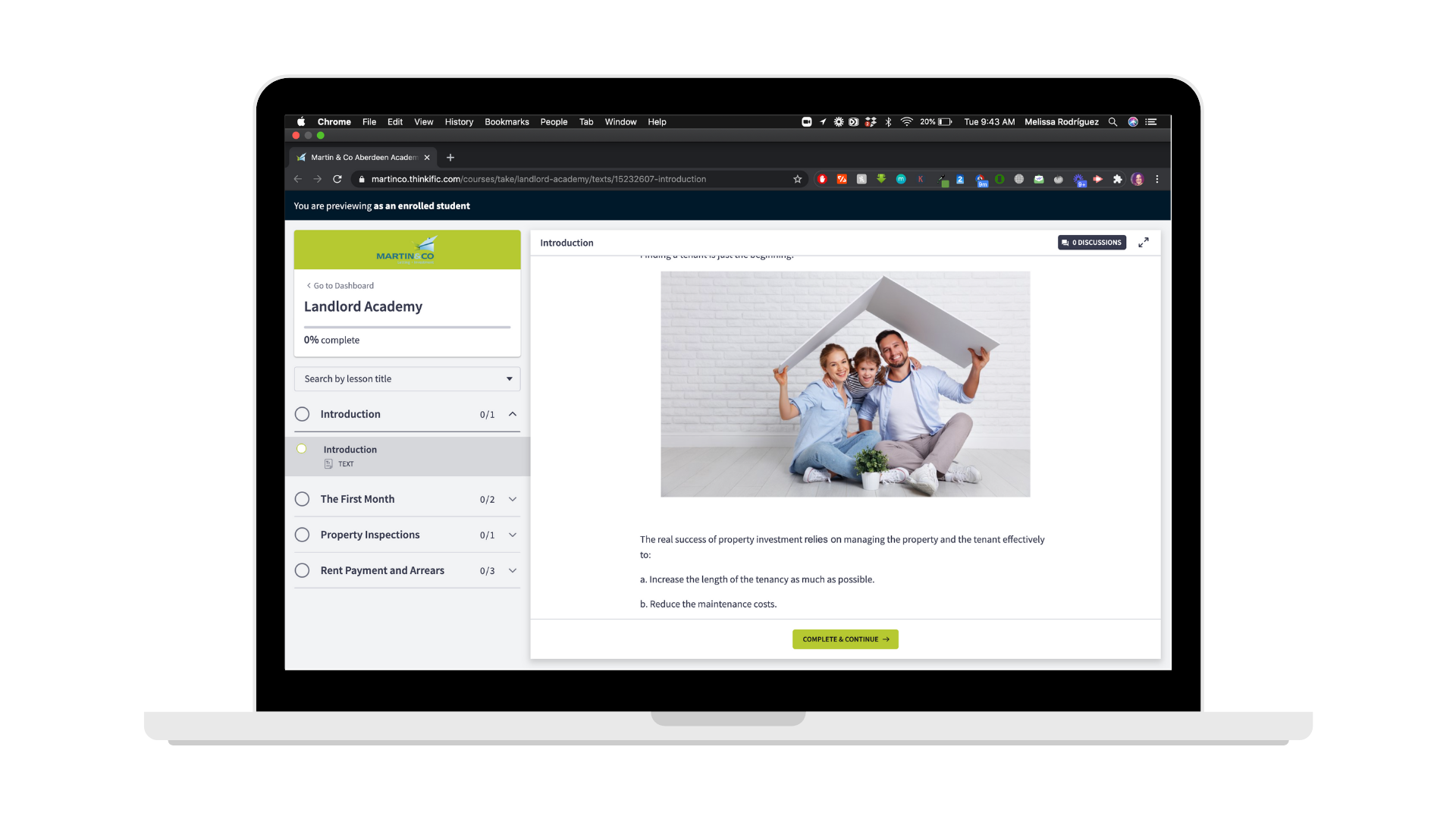Close the Martin & Co tab
This screenshot has height=819, width=1456.
[x=427, y=158]
